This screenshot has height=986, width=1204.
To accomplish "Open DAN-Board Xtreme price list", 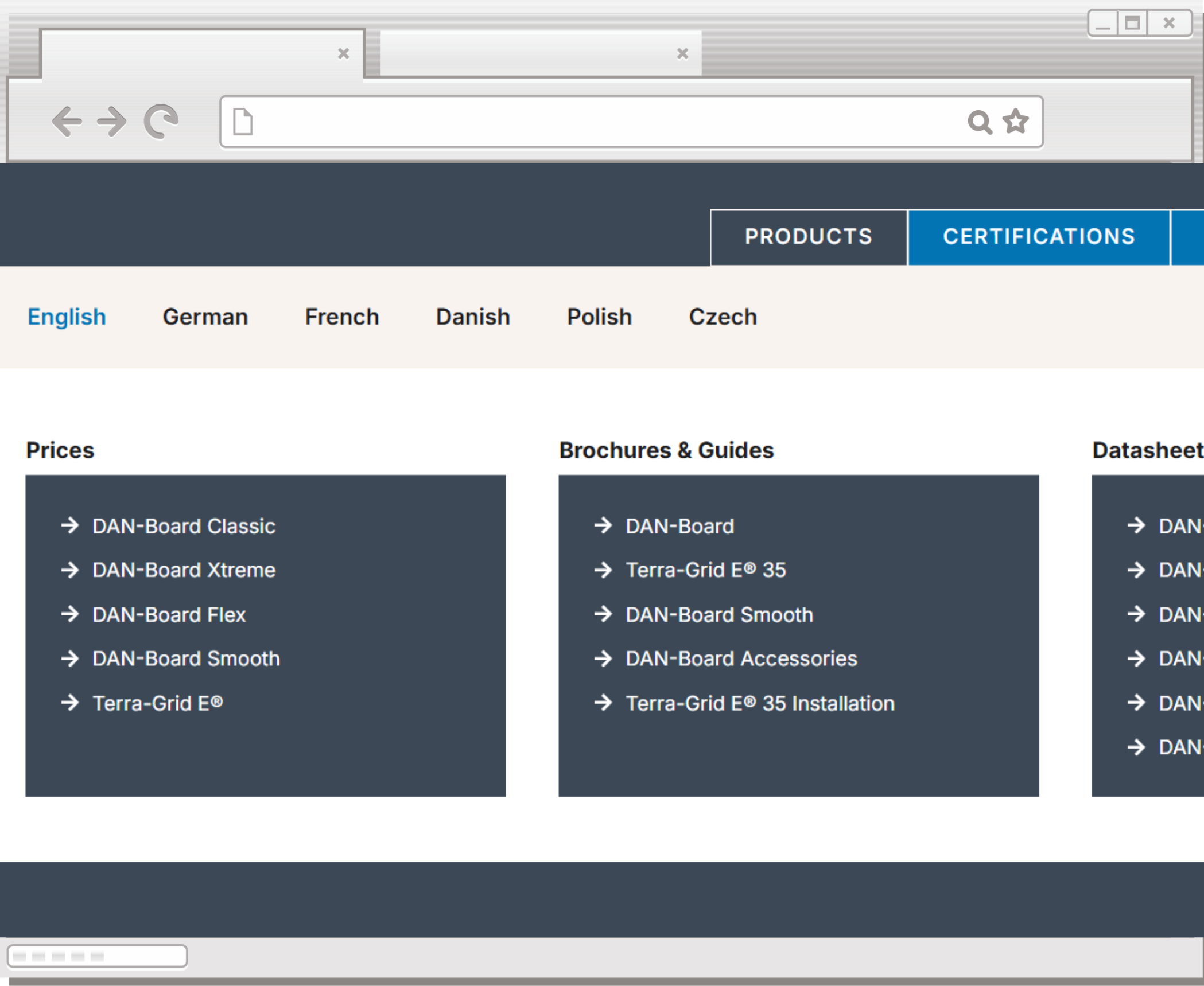I will 184,570.
